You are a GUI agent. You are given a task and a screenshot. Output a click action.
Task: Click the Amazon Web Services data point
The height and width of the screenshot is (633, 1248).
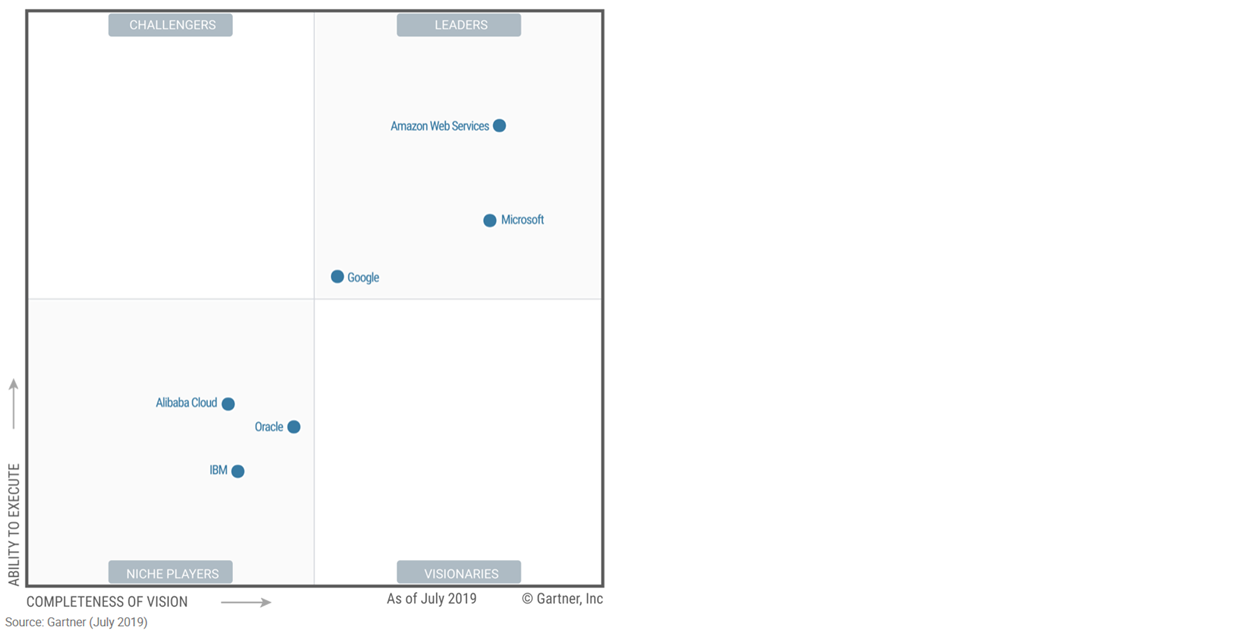(x=499, y=126)
